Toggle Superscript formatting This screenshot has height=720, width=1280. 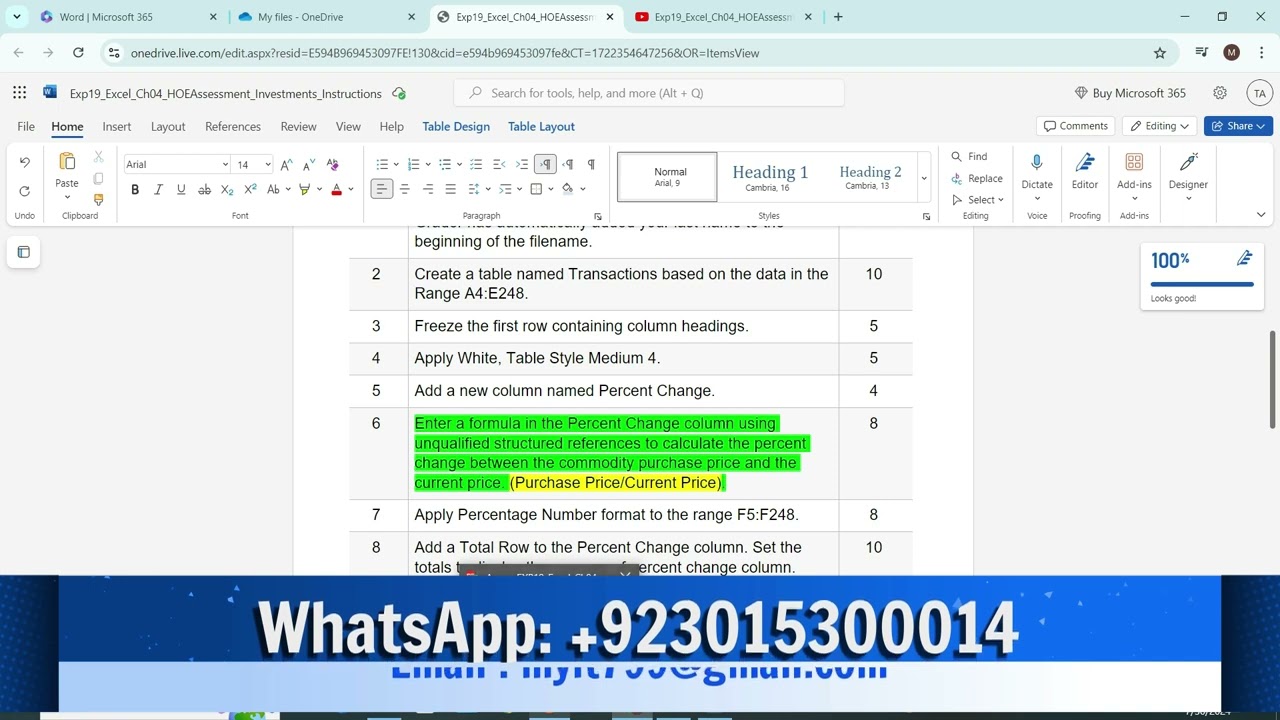(250, 189)
